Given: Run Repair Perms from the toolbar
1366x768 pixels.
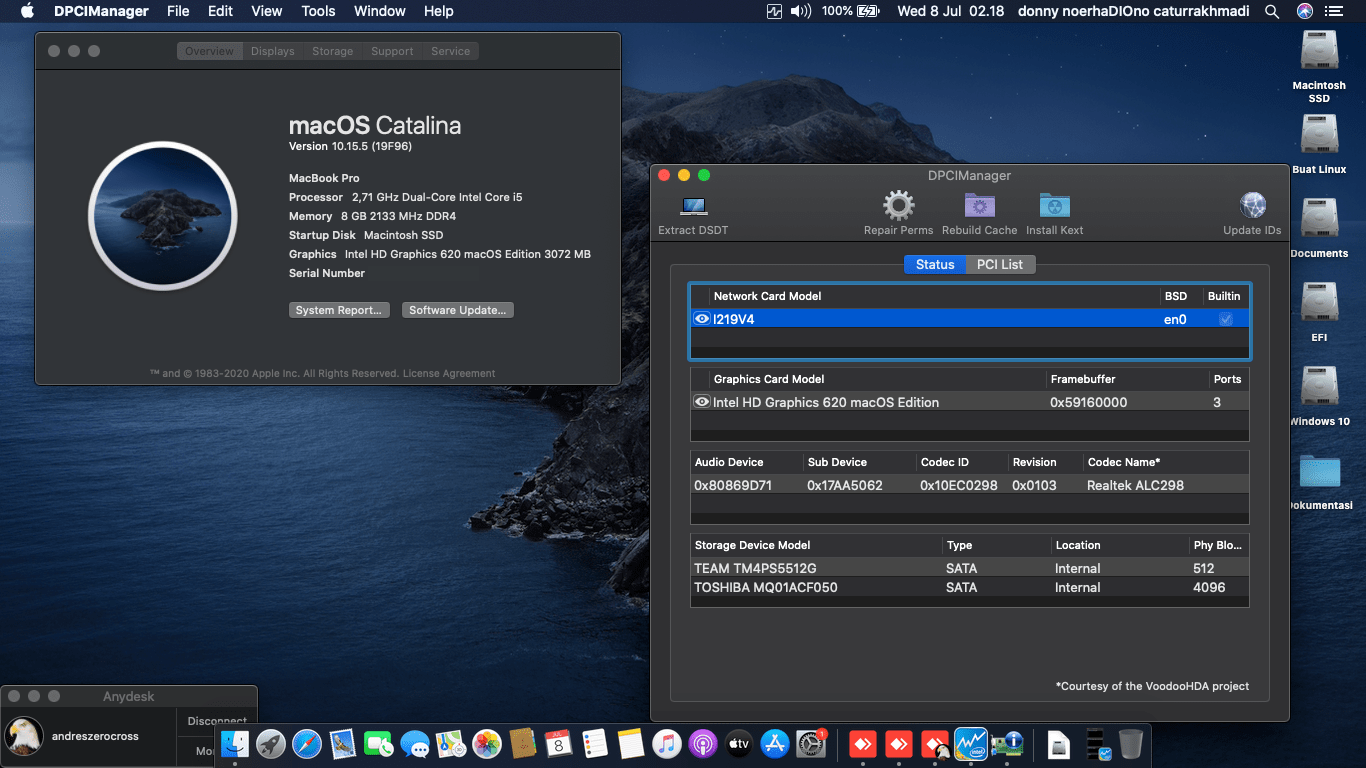Looking at the screenshot, I should (898, 205).
